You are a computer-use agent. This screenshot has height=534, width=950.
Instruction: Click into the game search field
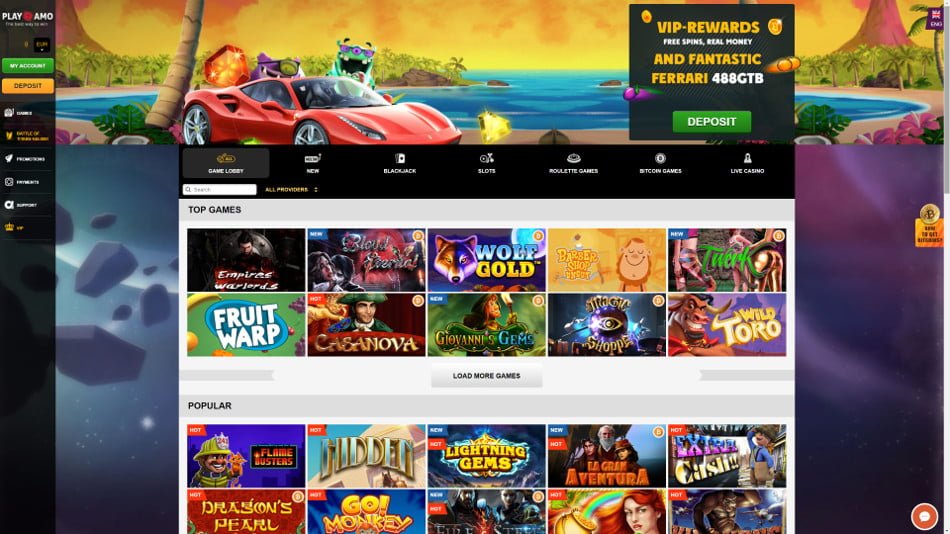click(219, 190)
